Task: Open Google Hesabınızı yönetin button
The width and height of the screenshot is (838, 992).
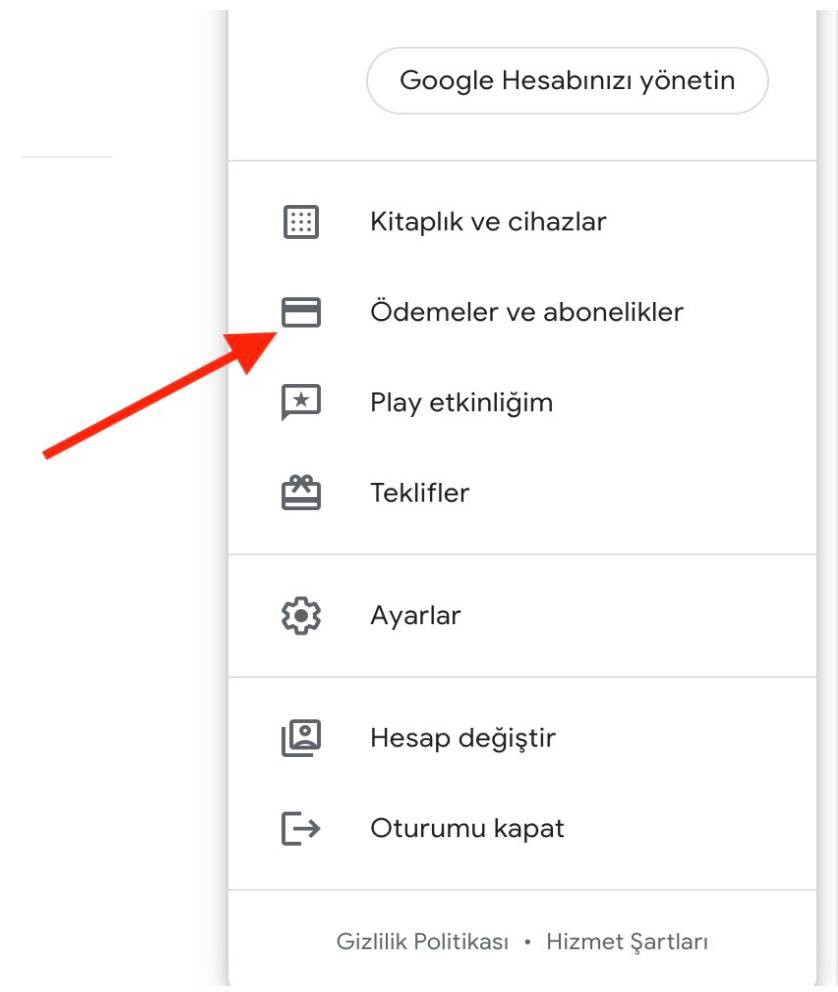Action: 567,80
